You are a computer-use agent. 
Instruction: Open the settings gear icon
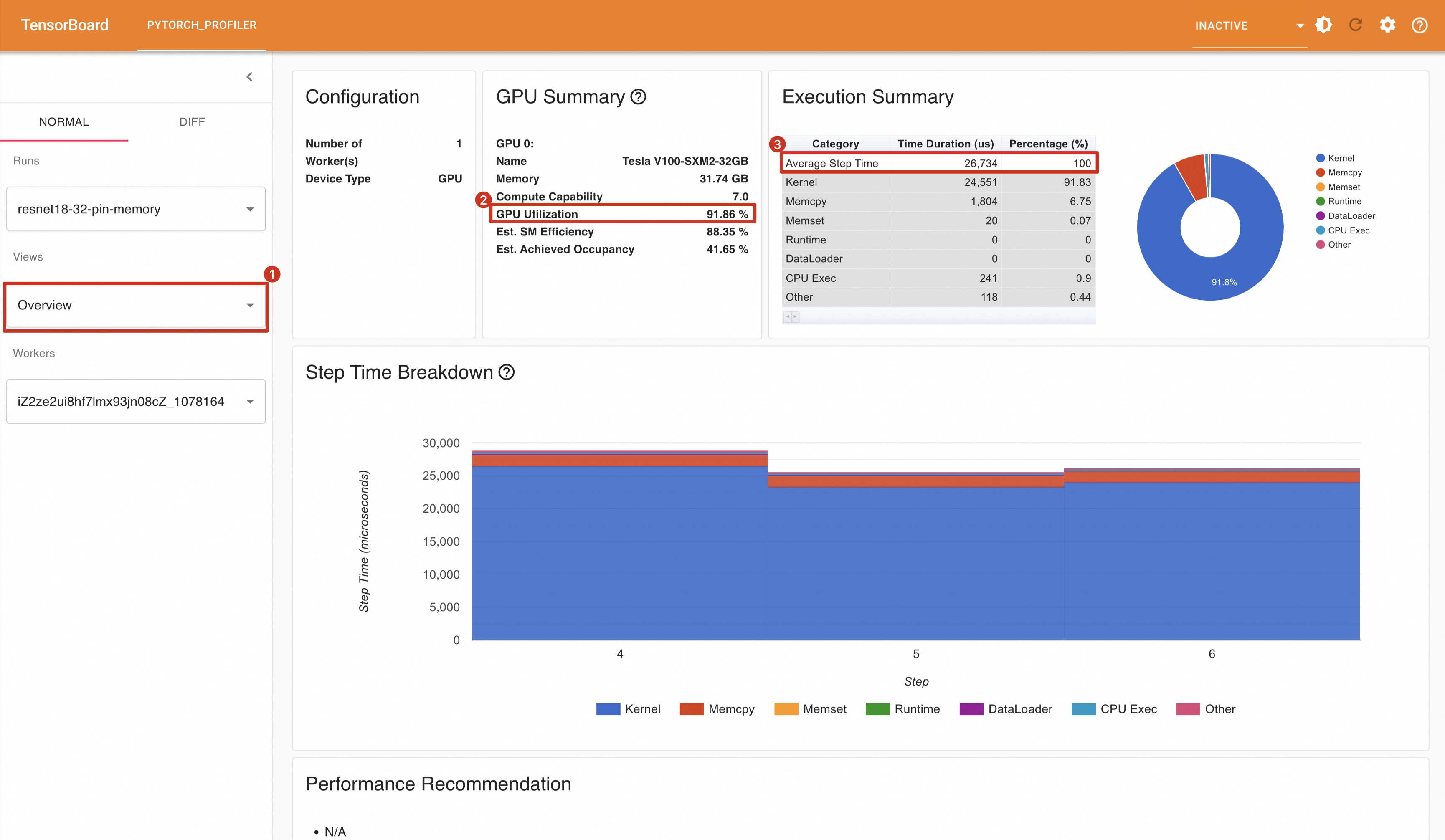click(1387, 25)
